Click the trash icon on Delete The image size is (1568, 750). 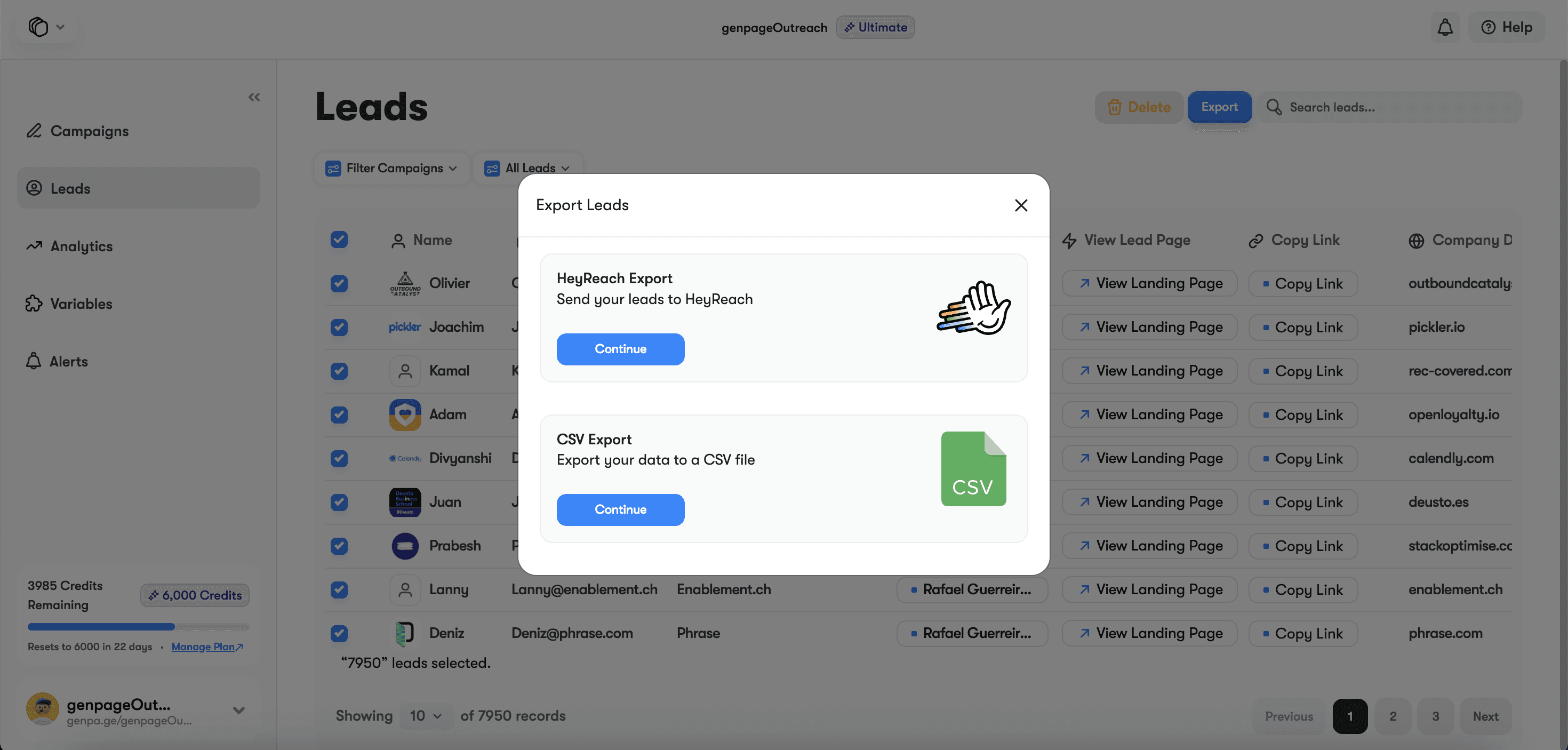pyautogui.click(x=1114, y=107)
